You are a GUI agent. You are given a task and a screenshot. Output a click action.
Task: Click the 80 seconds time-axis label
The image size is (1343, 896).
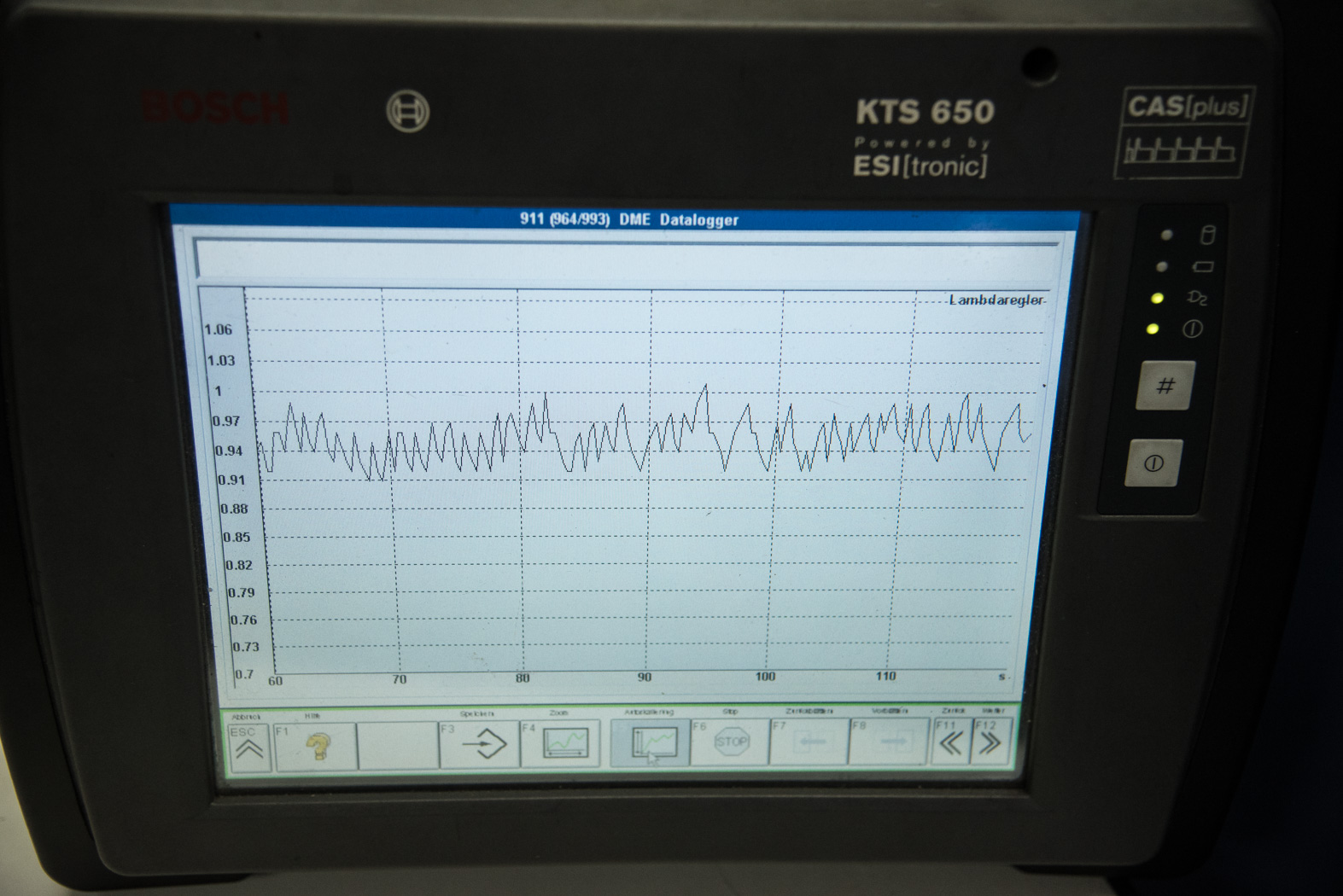[523, 678]
